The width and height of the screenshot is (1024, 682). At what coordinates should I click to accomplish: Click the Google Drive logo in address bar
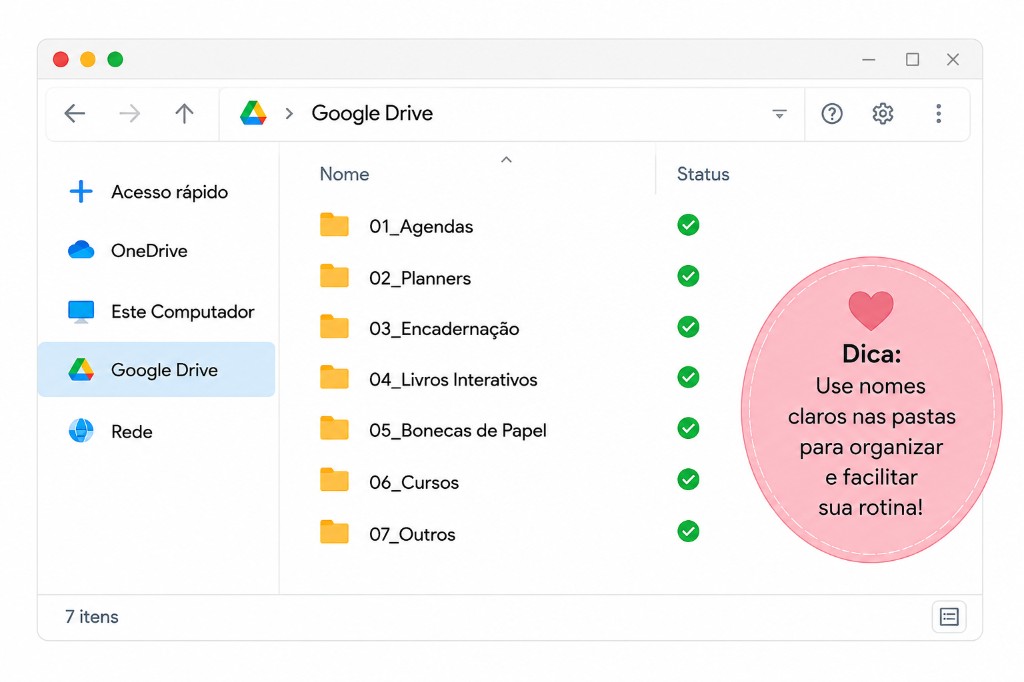click(253, 113)
